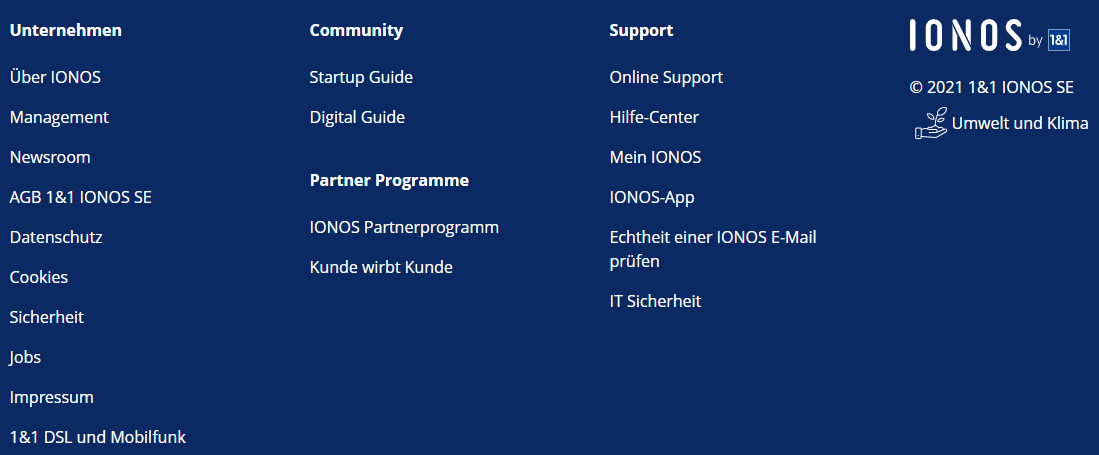Visit the Digital Guide link
The height and width of the screenshot is (455, 1099).
(357, 117)
